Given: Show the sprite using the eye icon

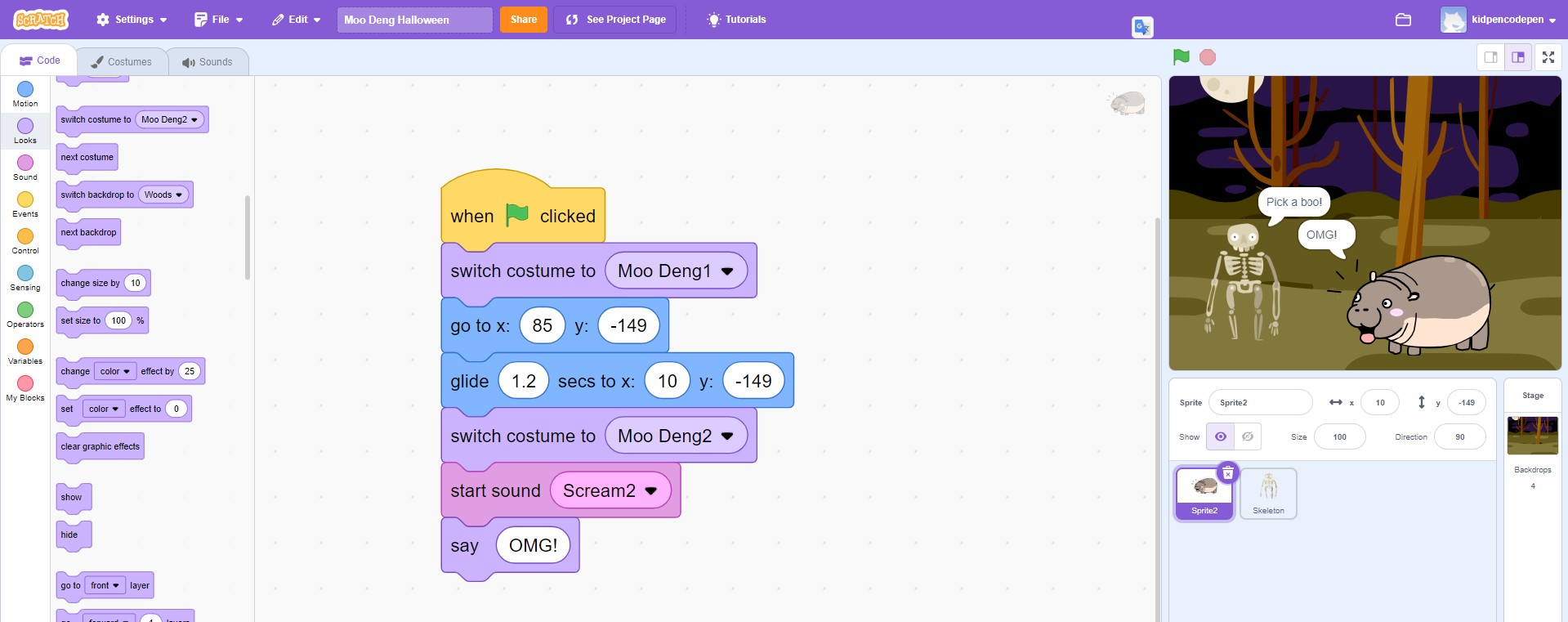Looking at the screenshot, I should (x=1221, y=436).
